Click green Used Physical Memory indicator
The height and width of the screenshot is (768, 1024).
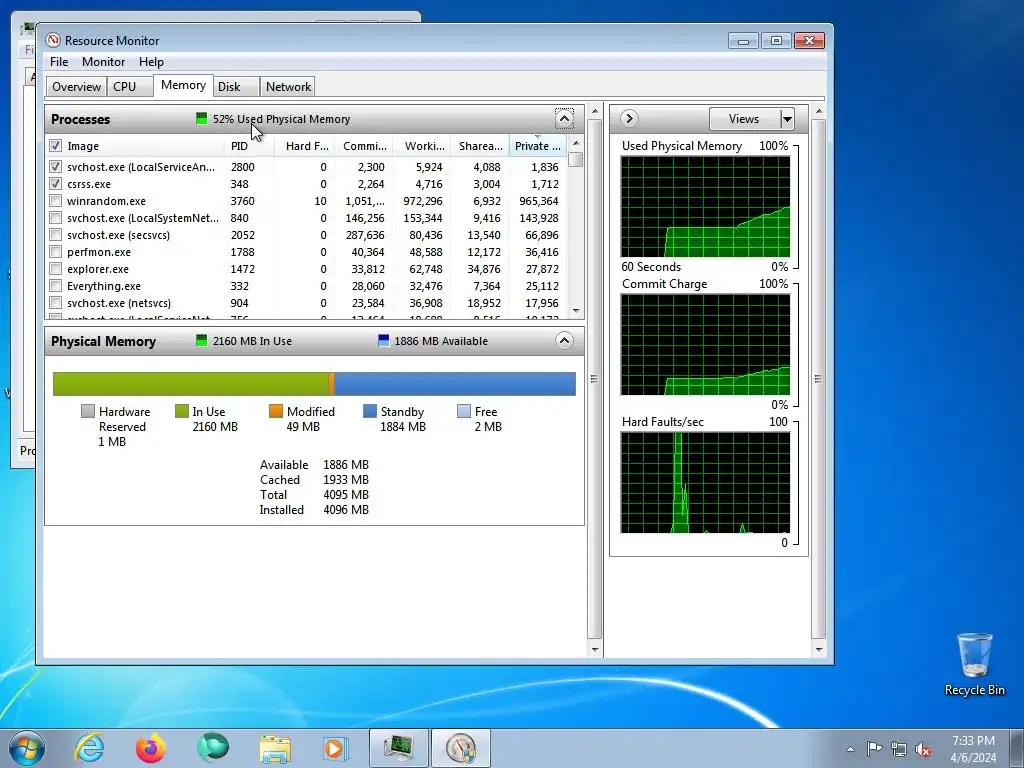coord(201,118)
